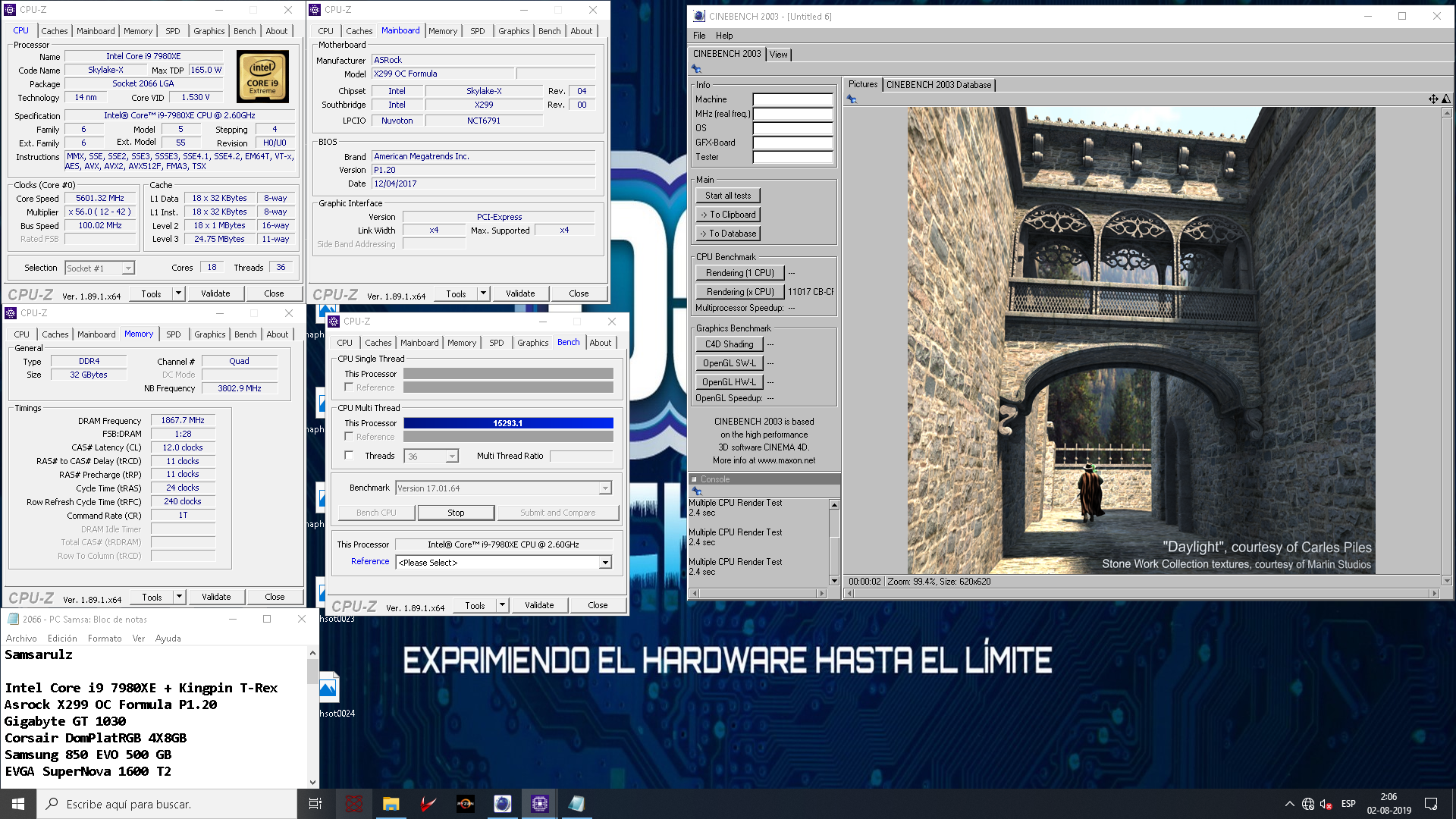1456x819 pixels.
Task: Switch to the View tab in Cinebench
Action: 778,55
